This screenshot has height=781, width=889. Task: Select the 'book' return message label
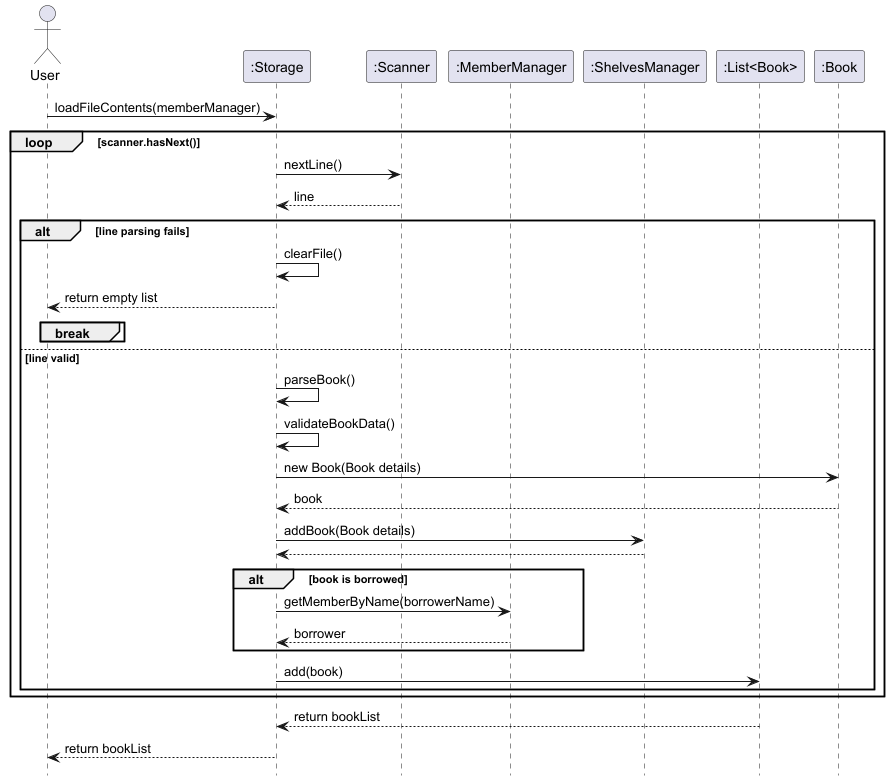[x=308, y=499]
